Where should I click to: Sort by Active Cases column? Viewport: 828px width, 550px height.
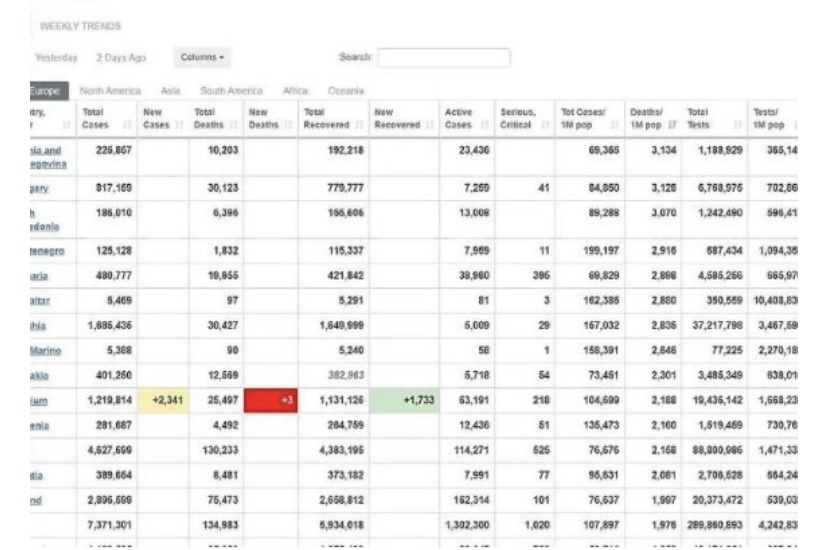pos(460,119)
